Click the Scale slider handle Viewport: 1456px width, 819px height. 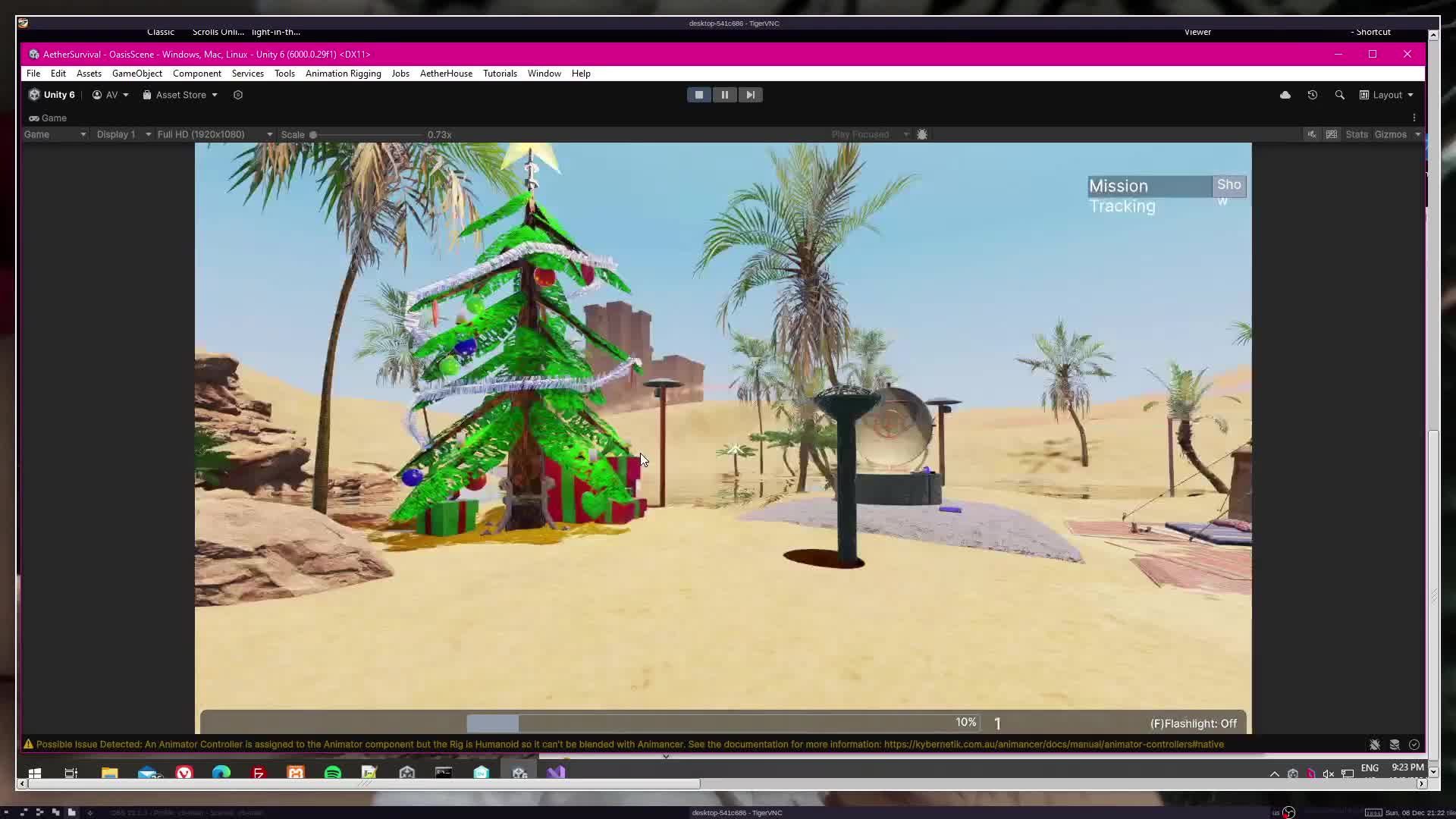click(x=313, y=134)
